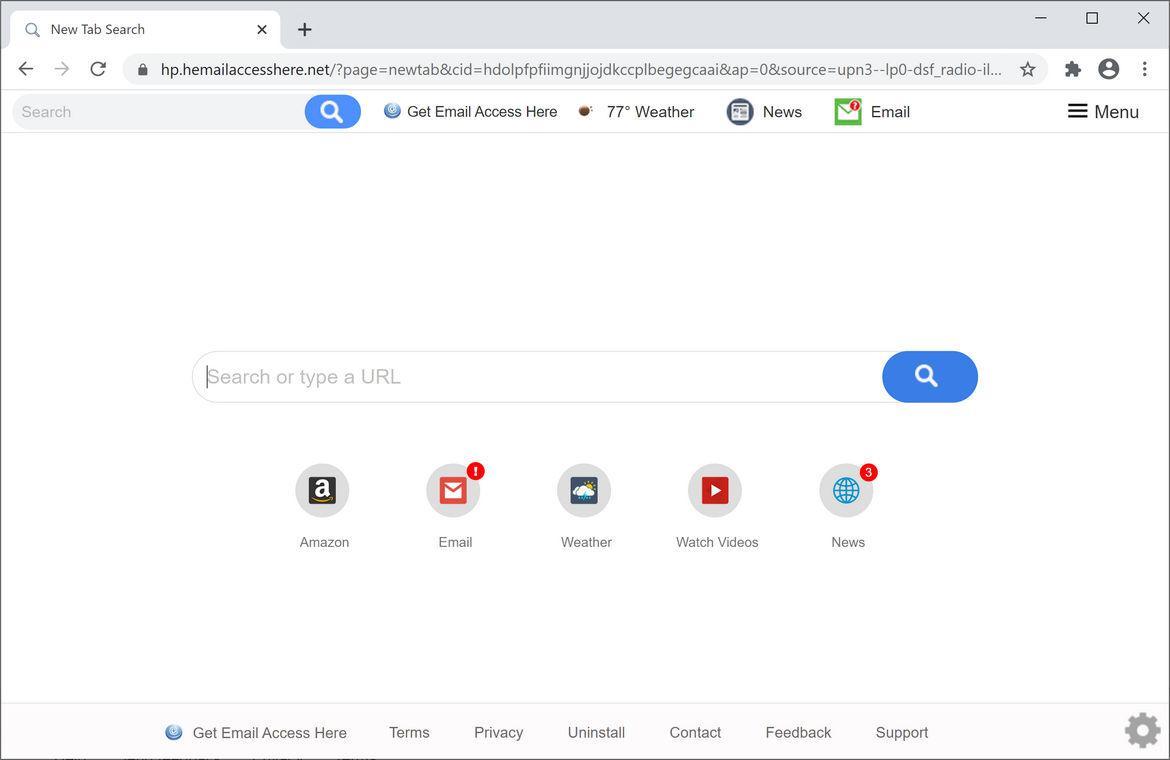
Task: Open the Amazon shortcut icon
Action: click(x=322, y=490)
